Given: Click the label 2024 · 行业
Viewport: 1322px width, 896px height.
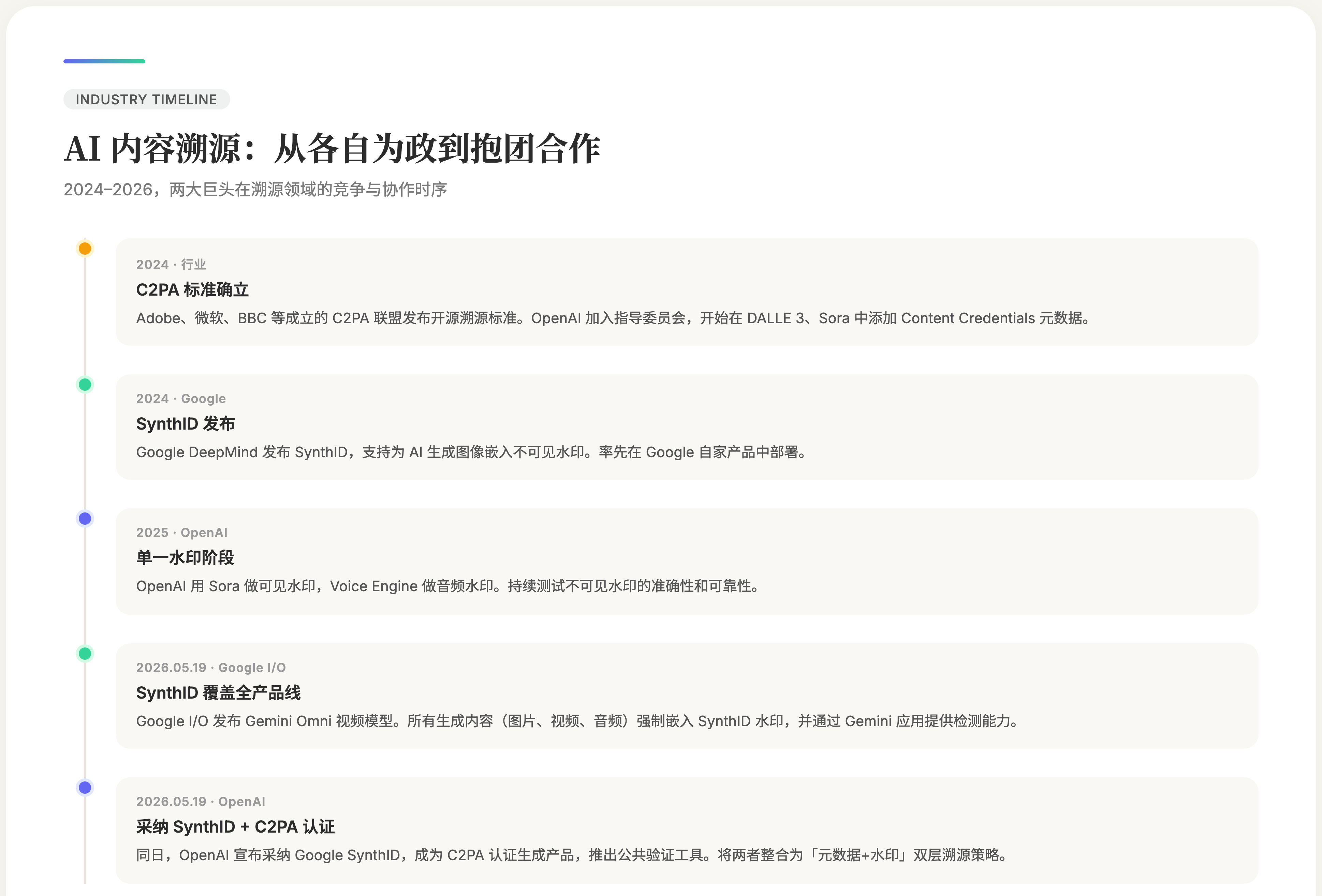Looking at the screenshot, I should tap(171, 264).
